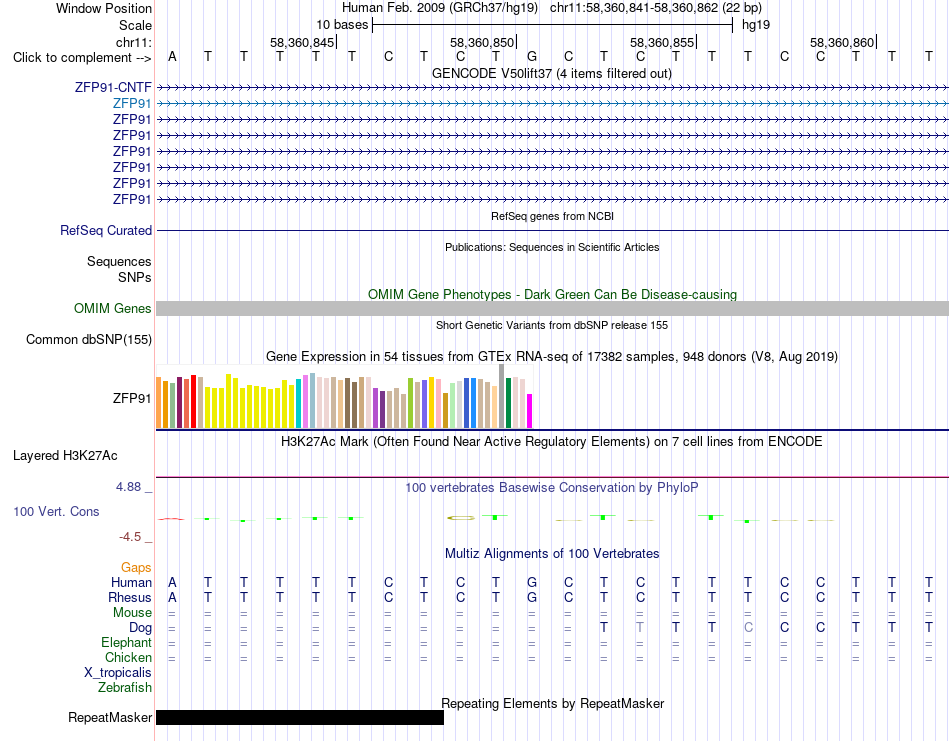
Task: Click the chr11:58,360,841-58,360,862 position text
Action: click(656, 8)
